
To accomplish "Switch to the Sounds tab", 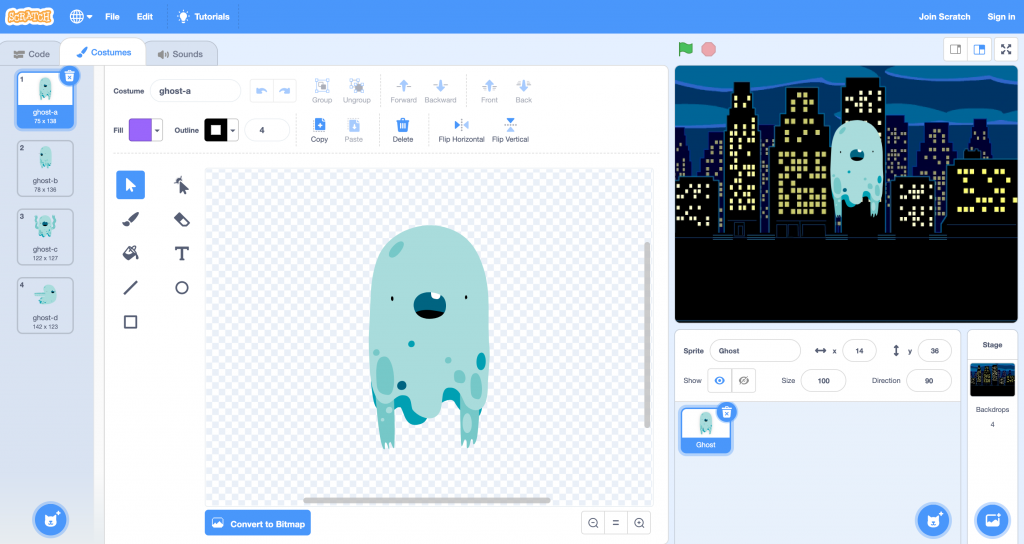I will 180,54.
